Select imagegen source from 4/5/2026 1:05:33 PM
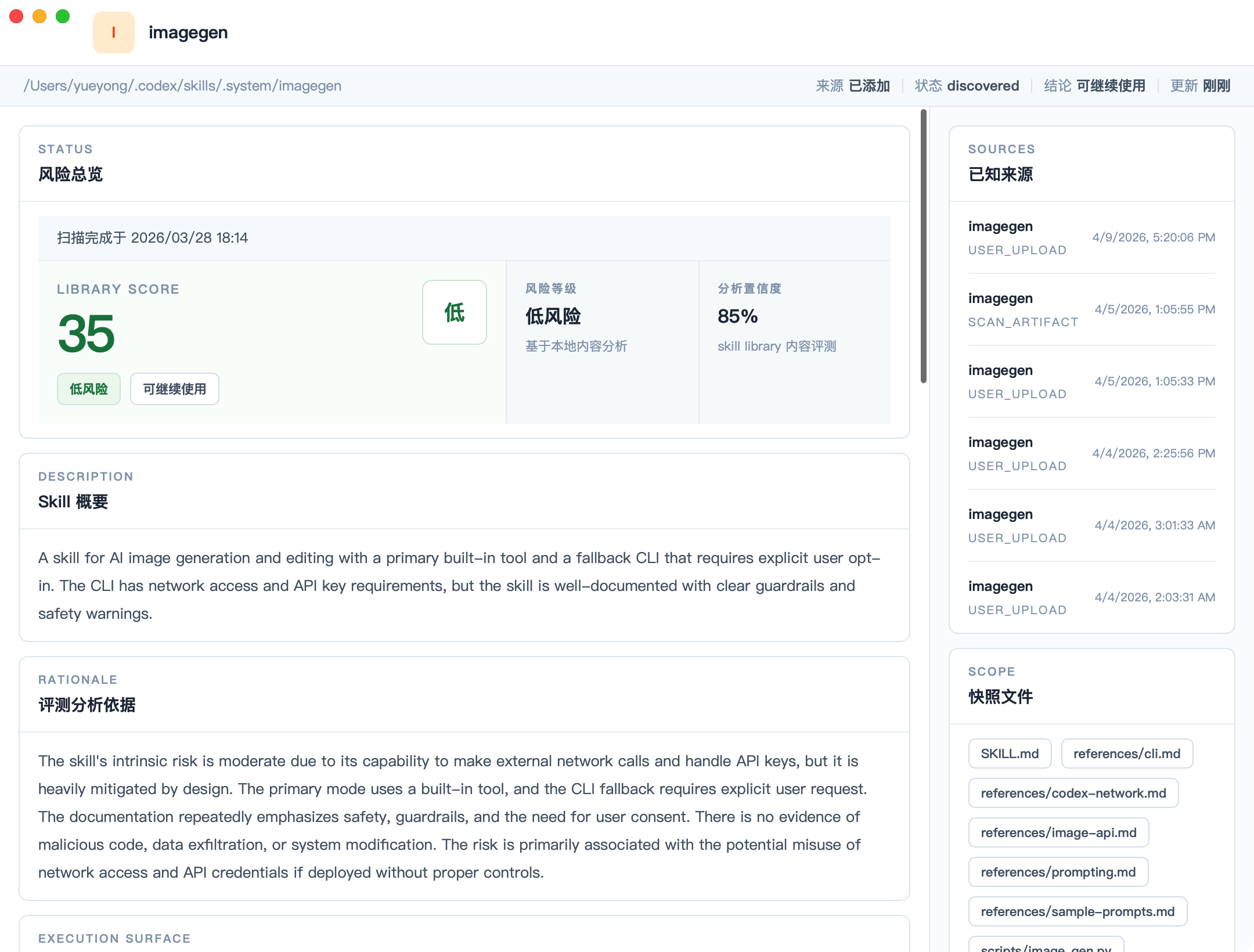The height and width of the screenshot is (952, 1254). (1091, 381)
